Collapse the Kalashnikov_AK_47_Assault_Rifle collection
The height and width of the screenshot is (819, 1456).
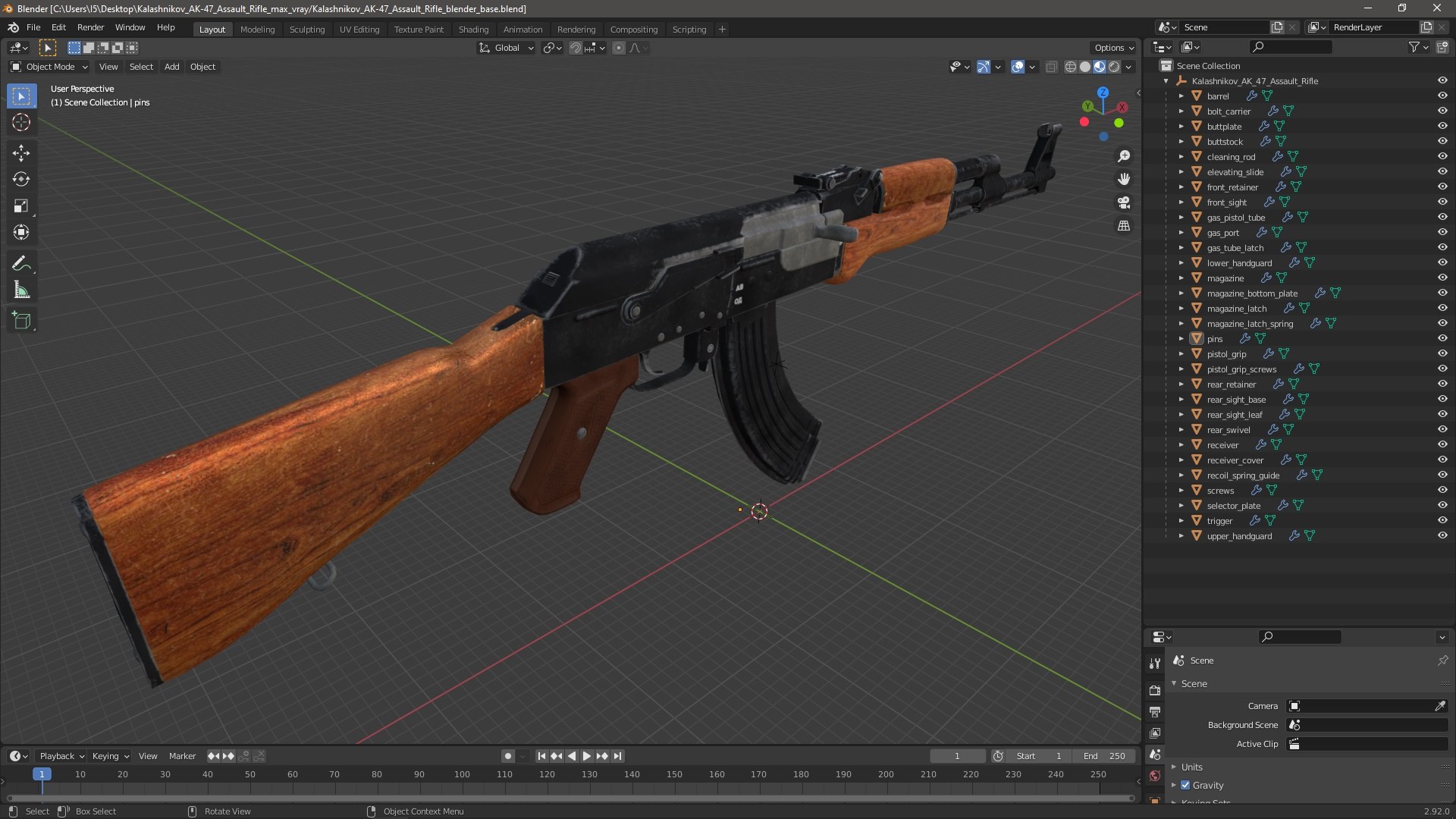click(x=1166, y=80)
